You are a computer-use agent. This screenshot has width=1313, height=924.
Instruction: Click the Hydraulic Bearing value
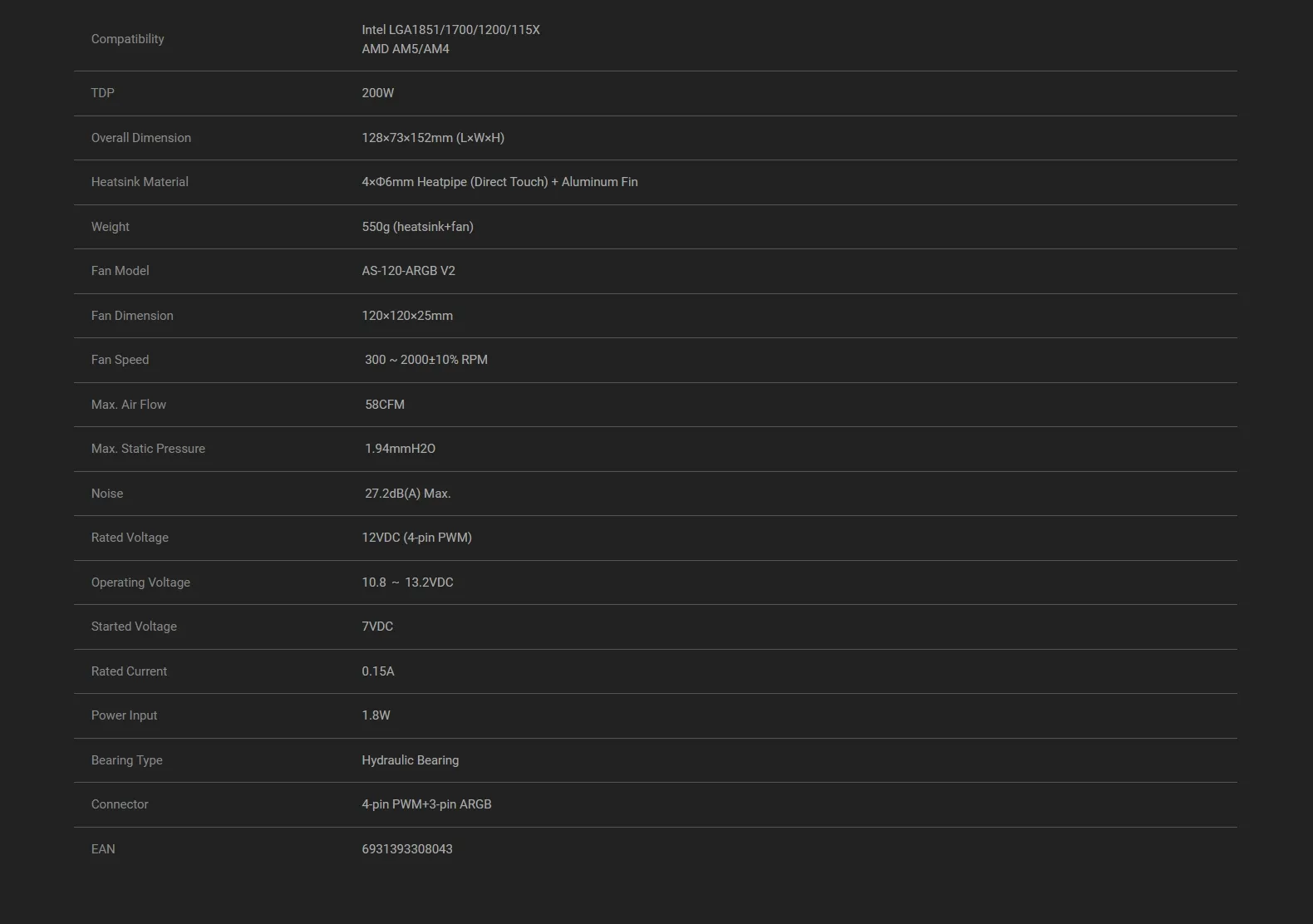tap(410, 760)
